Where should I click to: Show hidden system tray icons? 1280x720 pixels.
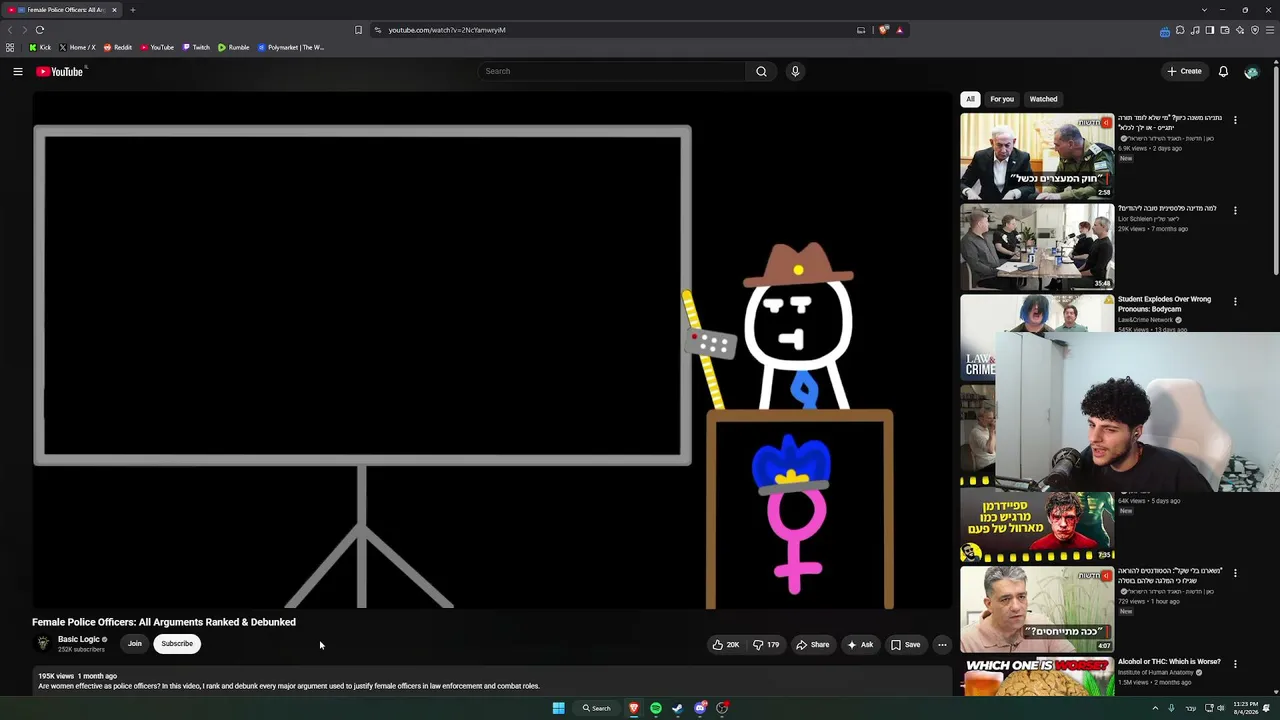click(x=1155, y=708)
